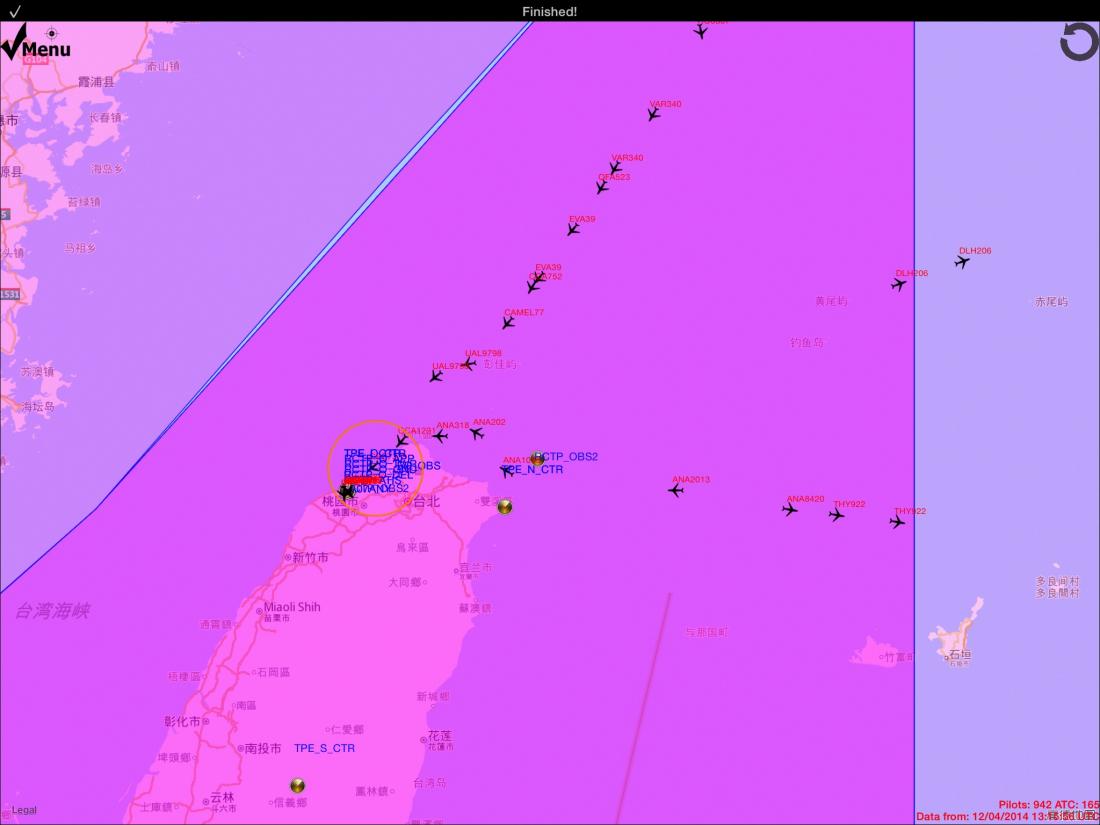Viewport: 1100px width, 825px height.
Task: Select the VAR340 aircraft near the top
Action: pyautogui.click(x=654, y=114)
